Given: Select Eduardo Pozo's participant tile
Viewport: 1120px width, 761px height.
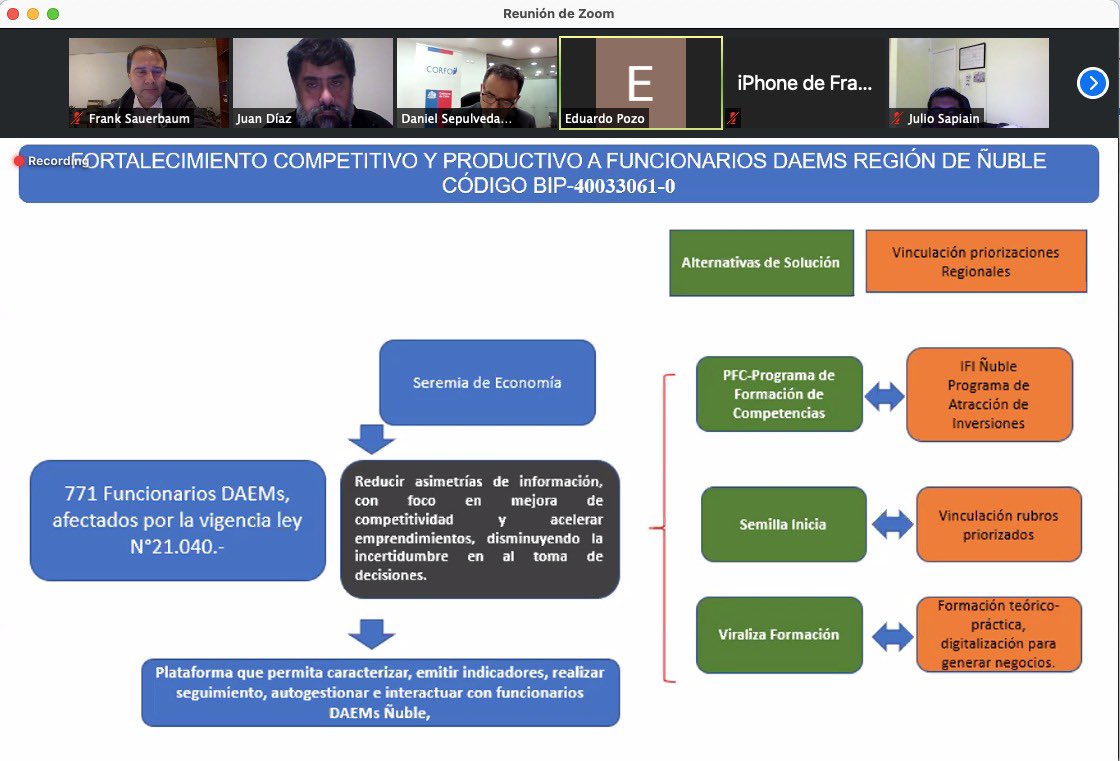Looking at the screenshot, I should coord(641,83).
